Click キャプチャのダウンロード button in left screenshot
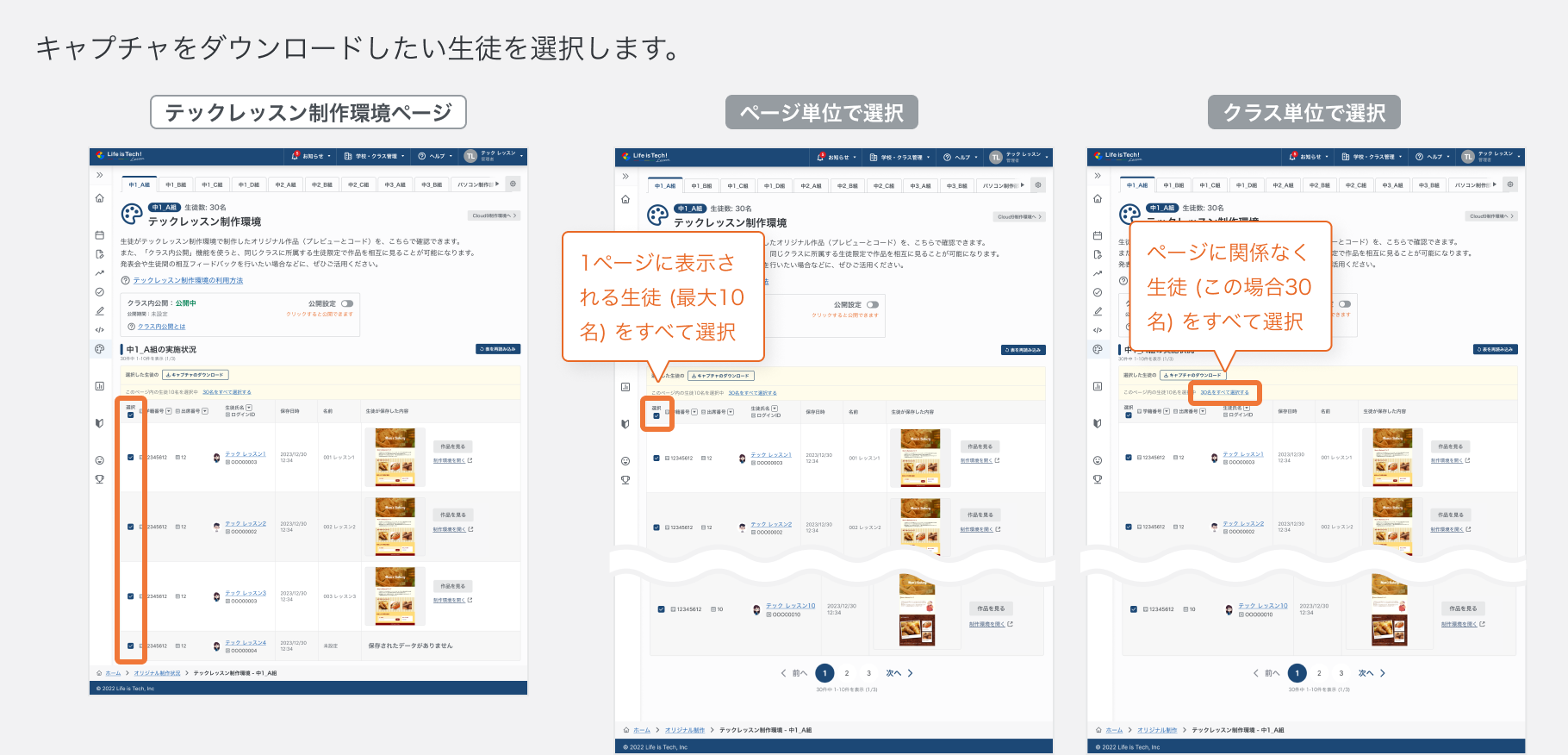 coord(196,375)
